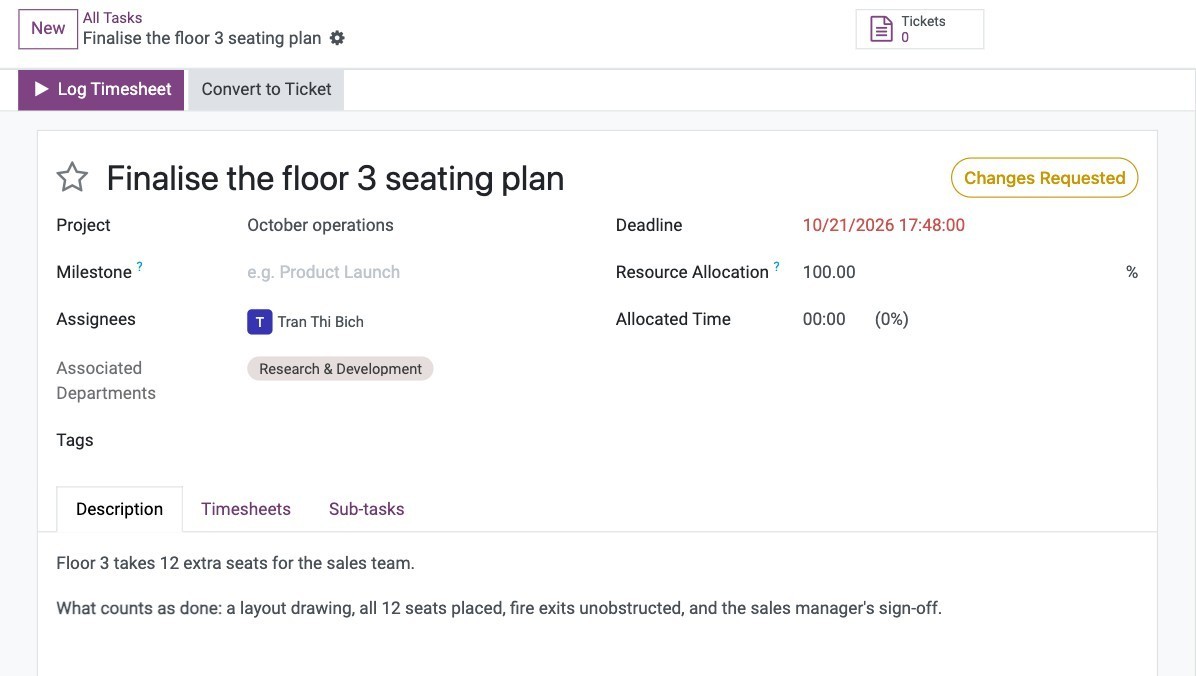This screenshot has width=1196, height=676.
Task: Open the Project field October operations
Action: [320, 225]
